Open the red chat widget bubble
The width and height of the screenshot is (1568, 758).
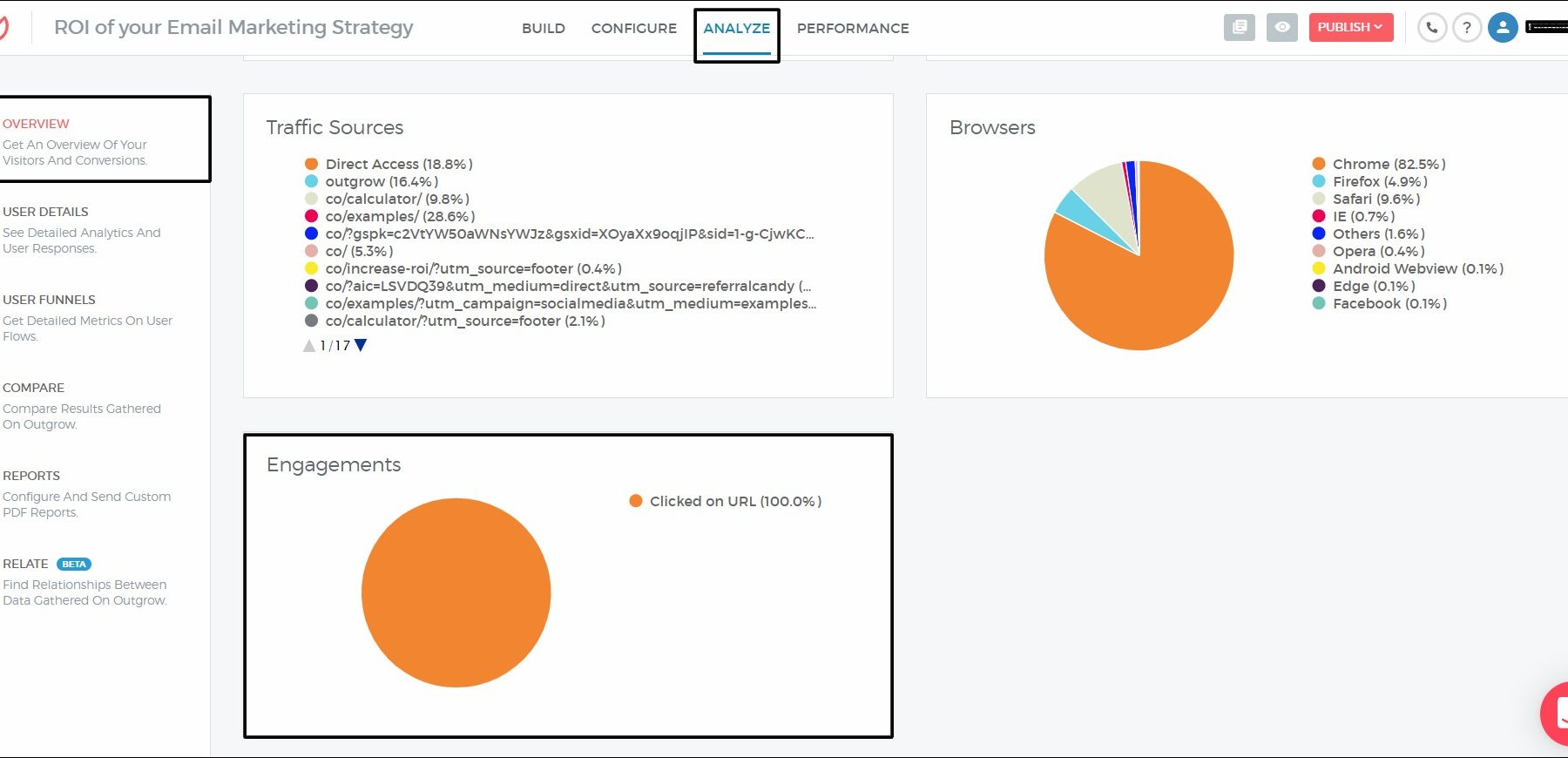click(x=1557, y=714)
